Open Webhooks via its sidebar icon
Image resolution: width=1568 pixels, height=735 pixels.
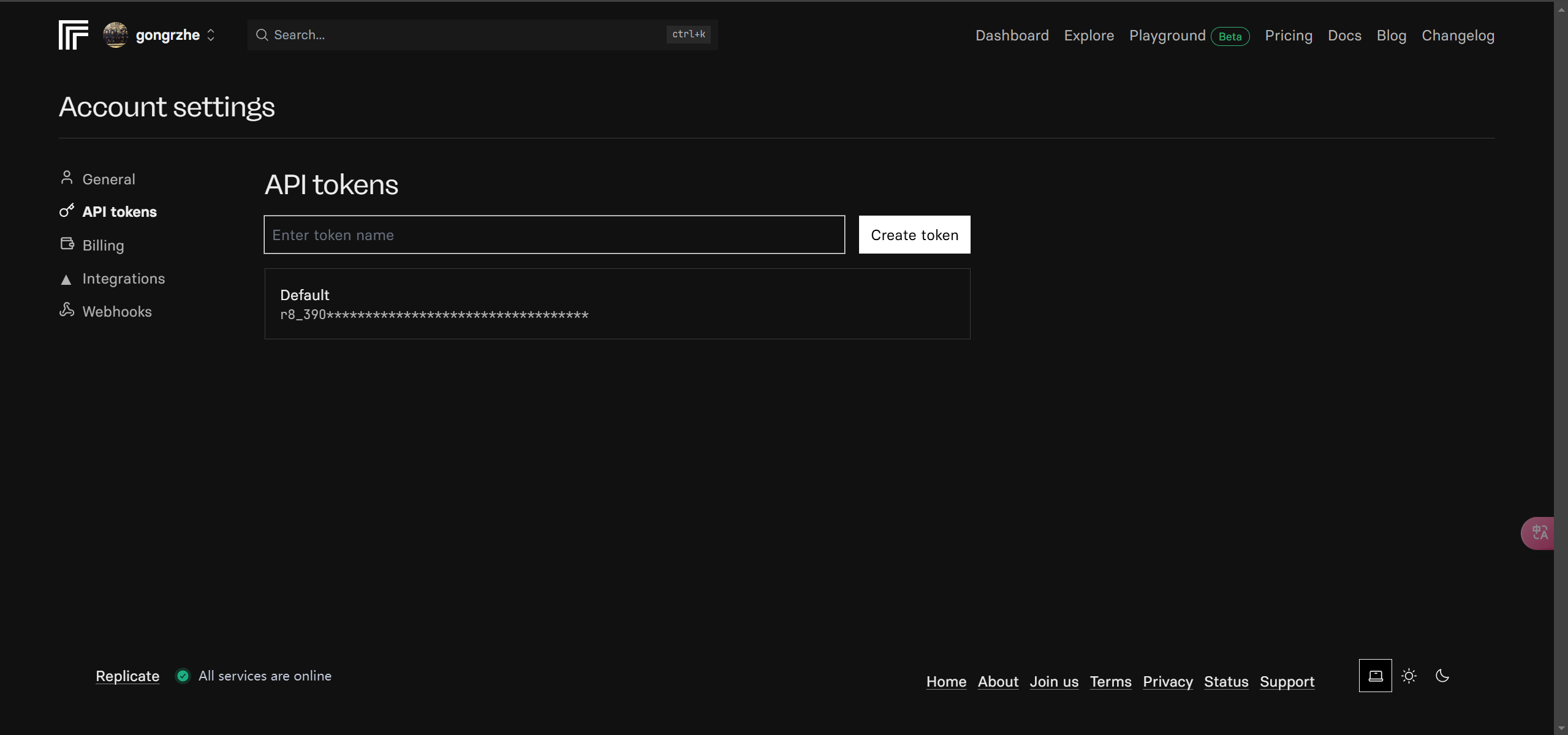pyautogui.click(x=67, y=310)
